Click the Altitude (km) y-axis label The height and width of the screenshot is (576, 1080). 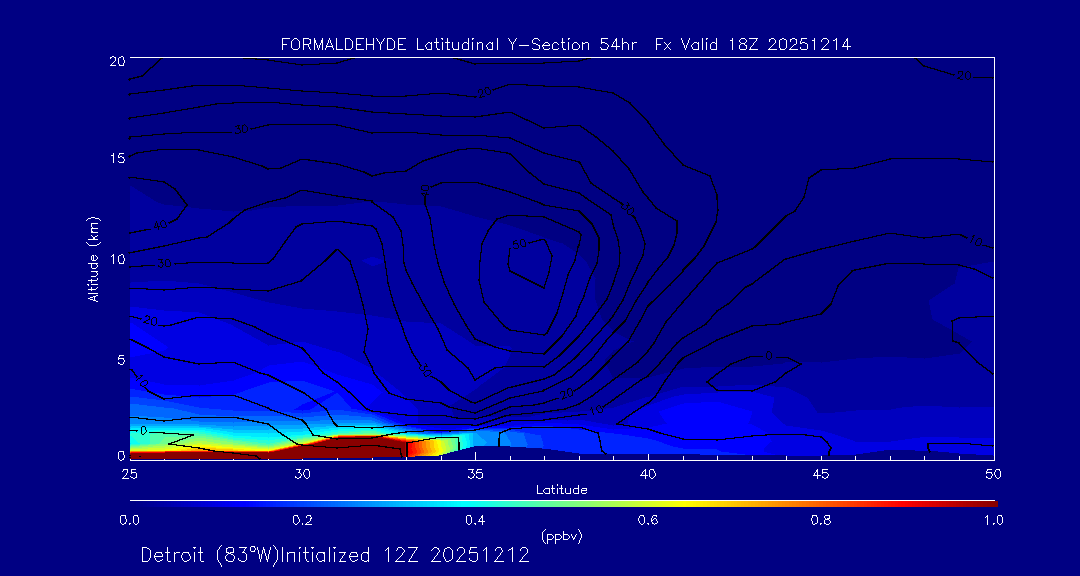click(94, 259)
